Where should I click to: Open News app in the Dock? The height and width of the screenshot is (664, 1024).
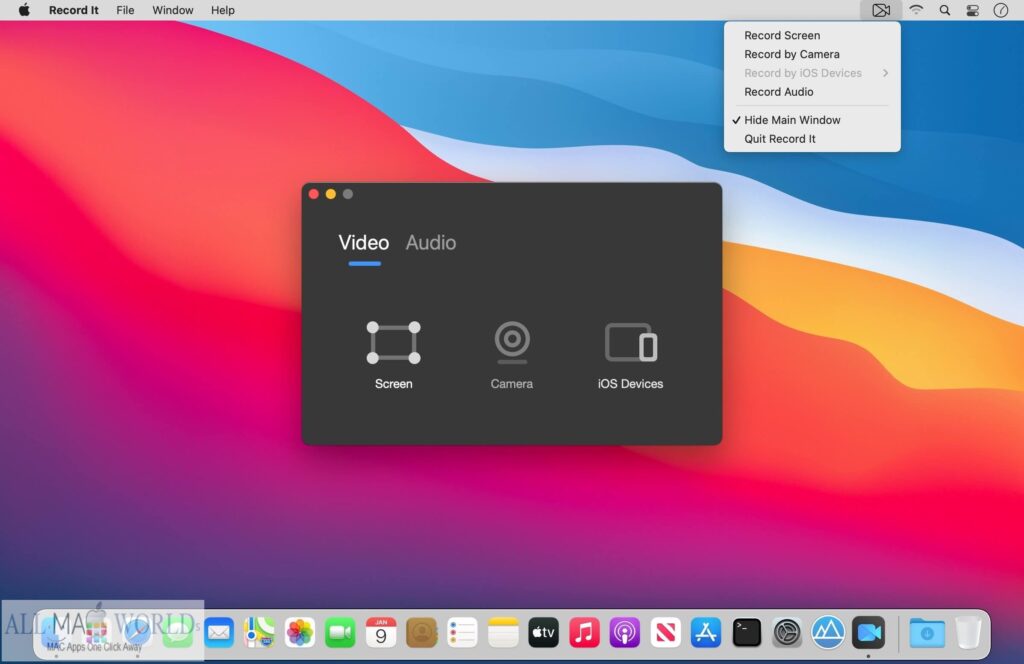(x=665, y=633)
